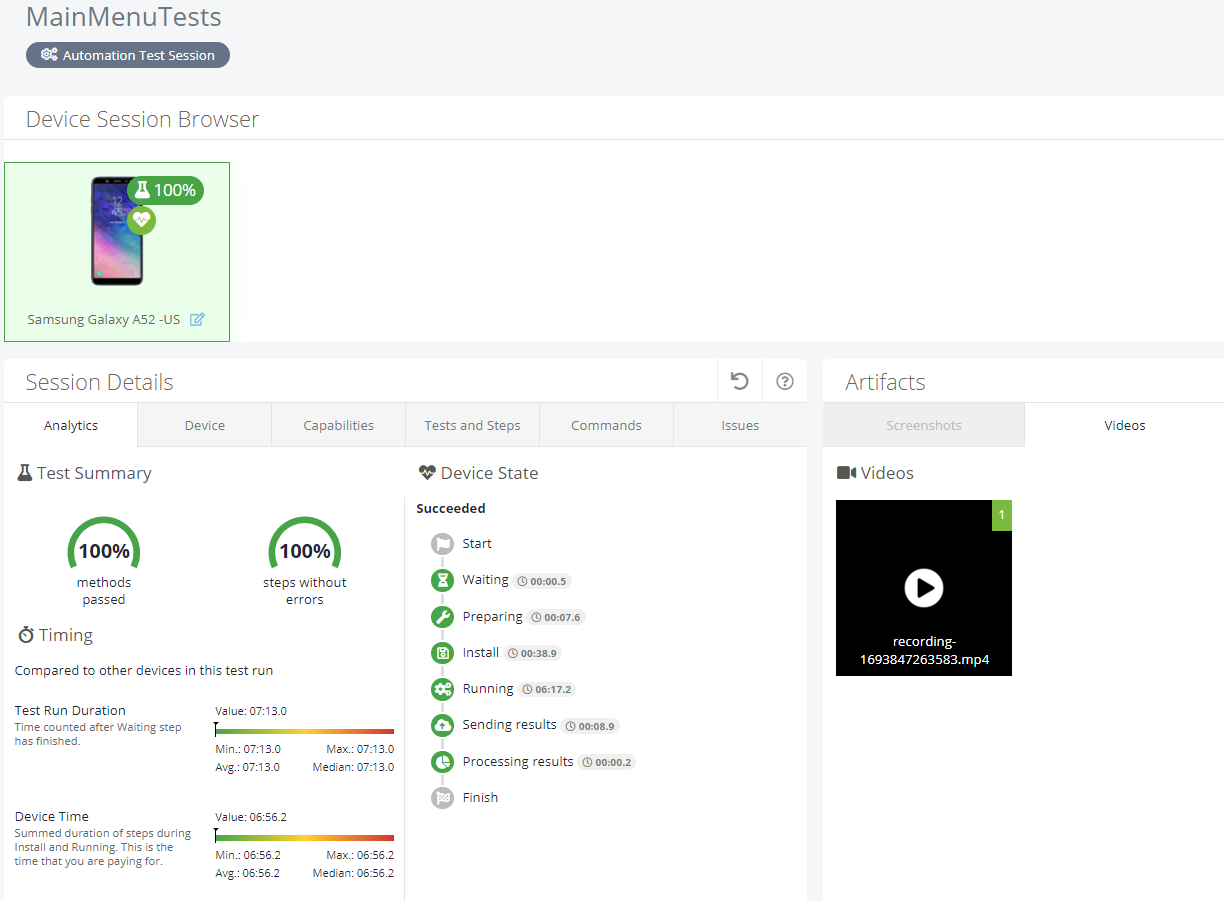Click the reset icon in Session Details
This screenshot has height=901, width=1224.
click(x=739, y=381)
